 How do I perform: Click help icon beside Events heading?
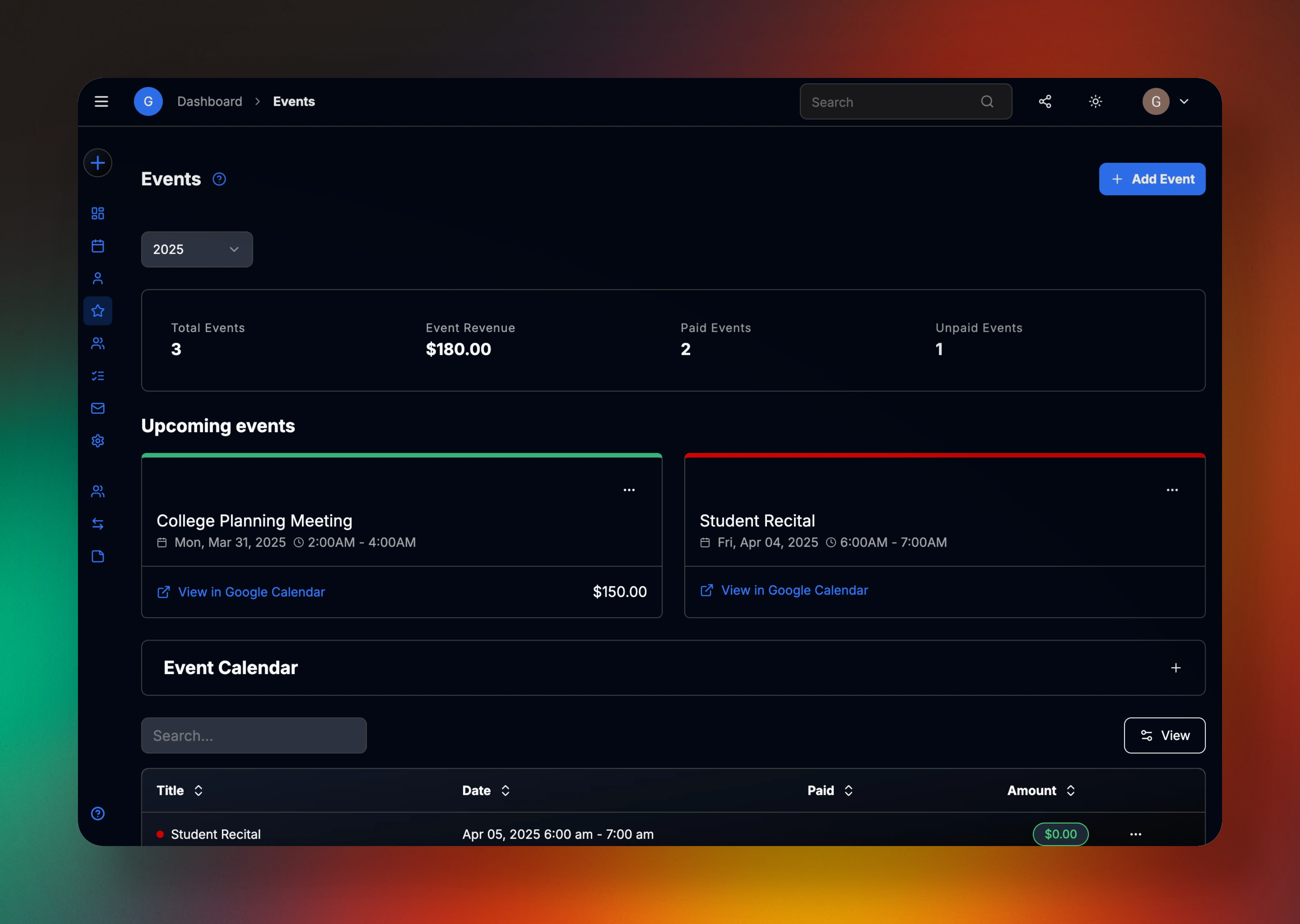(x=219, y=179)
